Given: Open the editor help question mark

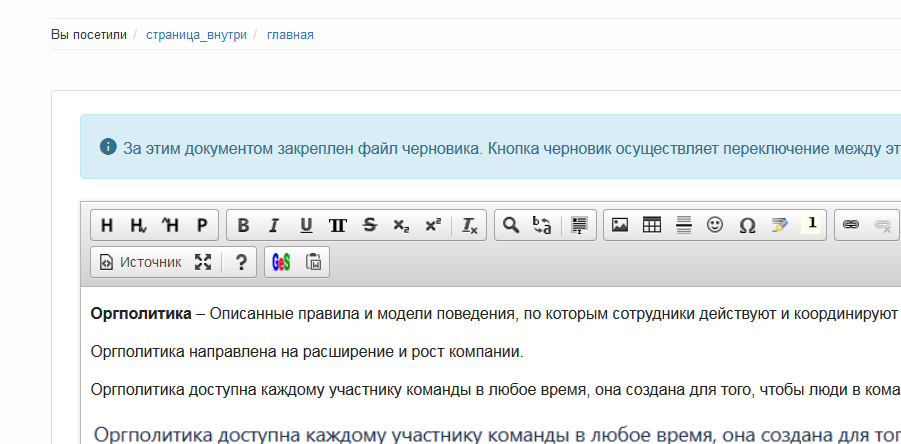Looking at the screenshot, I should [x=241, y=262].
